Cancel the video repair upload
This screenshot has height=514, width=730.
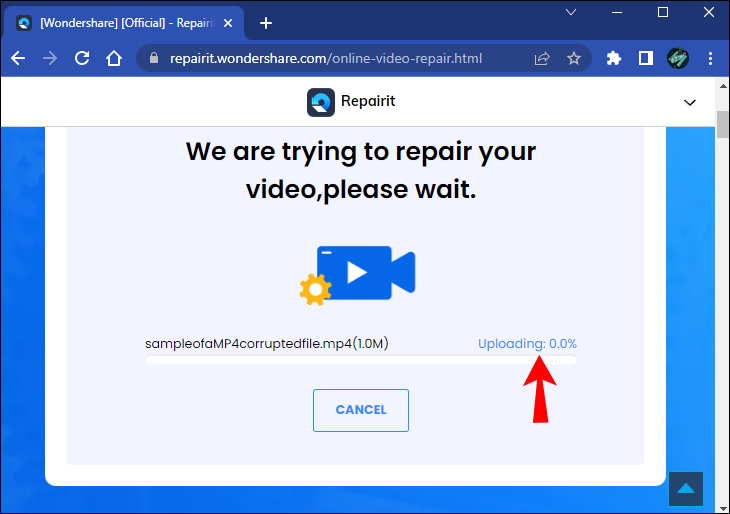[x=361, y=410]
